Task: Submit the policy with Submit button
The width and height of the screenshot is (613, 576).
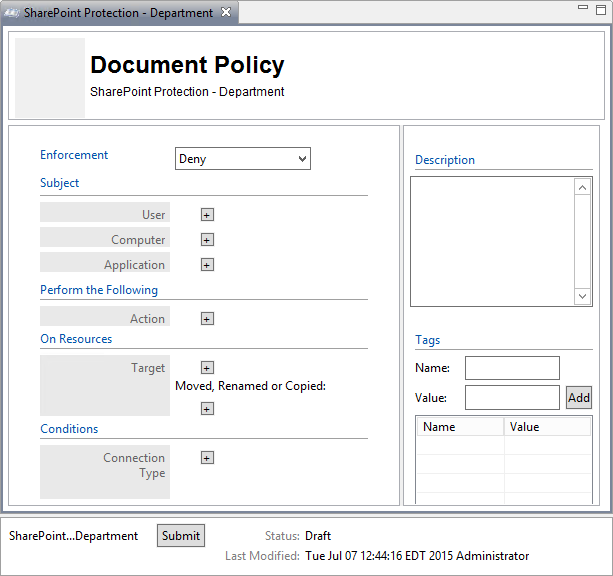Action: coord(181,535)
